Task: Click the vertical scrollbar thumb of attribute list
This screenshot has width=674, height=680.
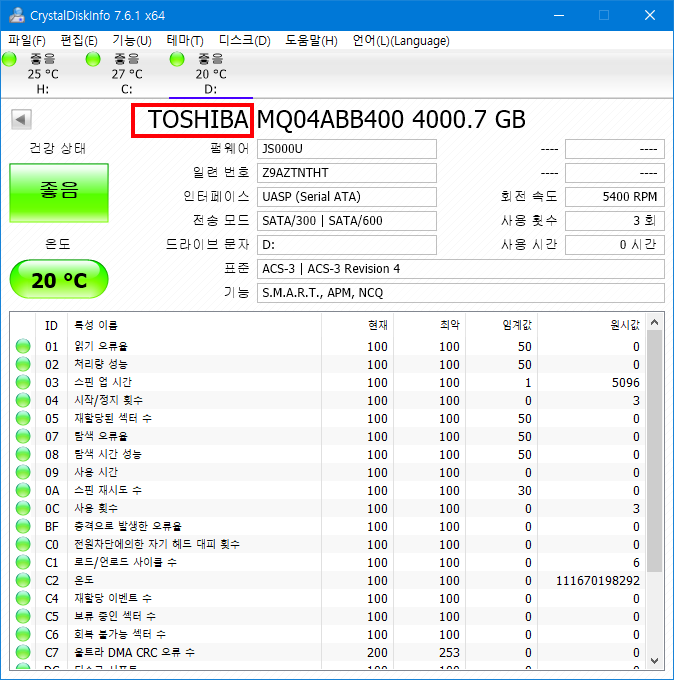Action: point(655,451)
